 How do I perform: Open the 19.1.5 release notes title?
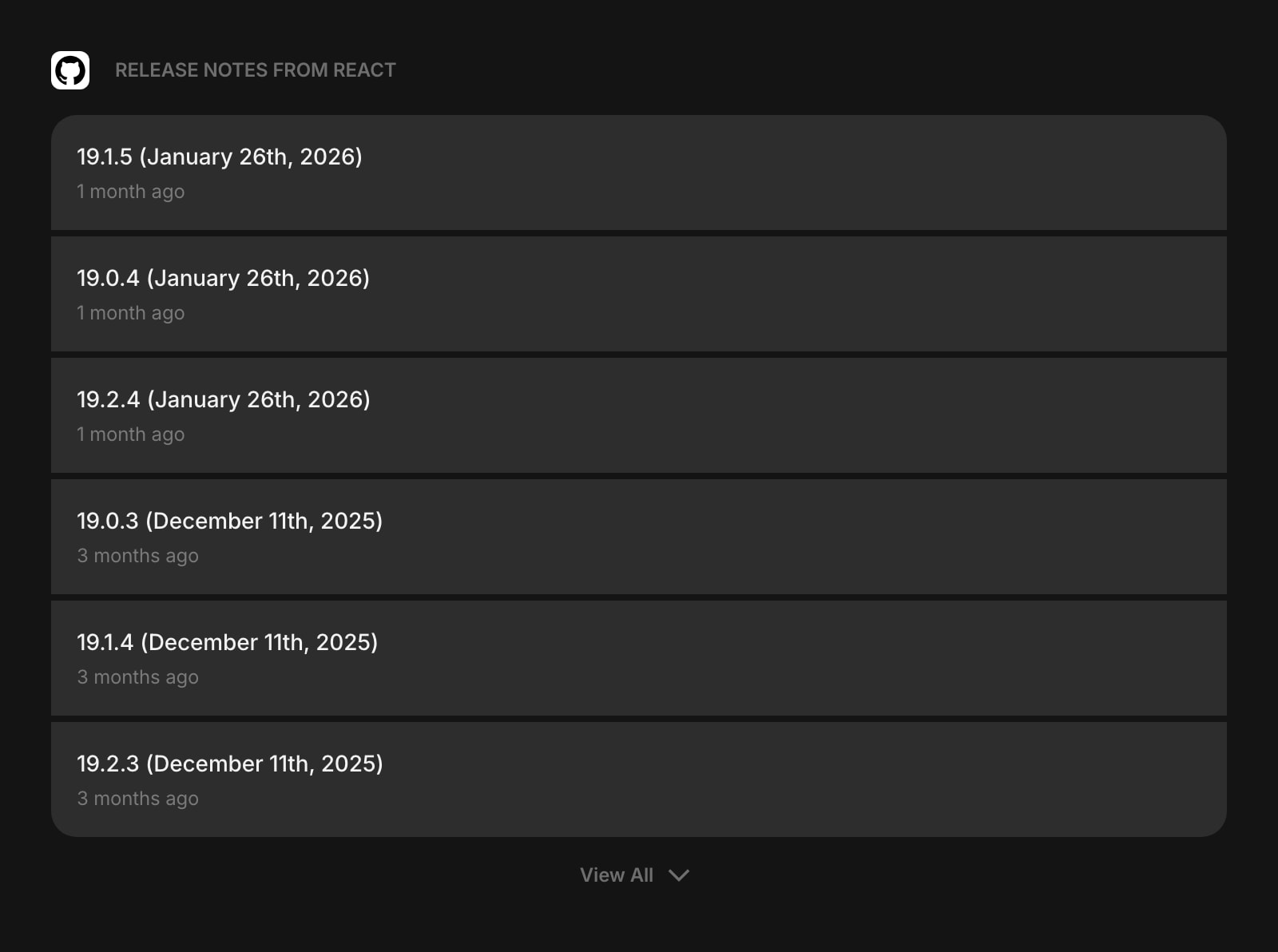coord(220,157)
